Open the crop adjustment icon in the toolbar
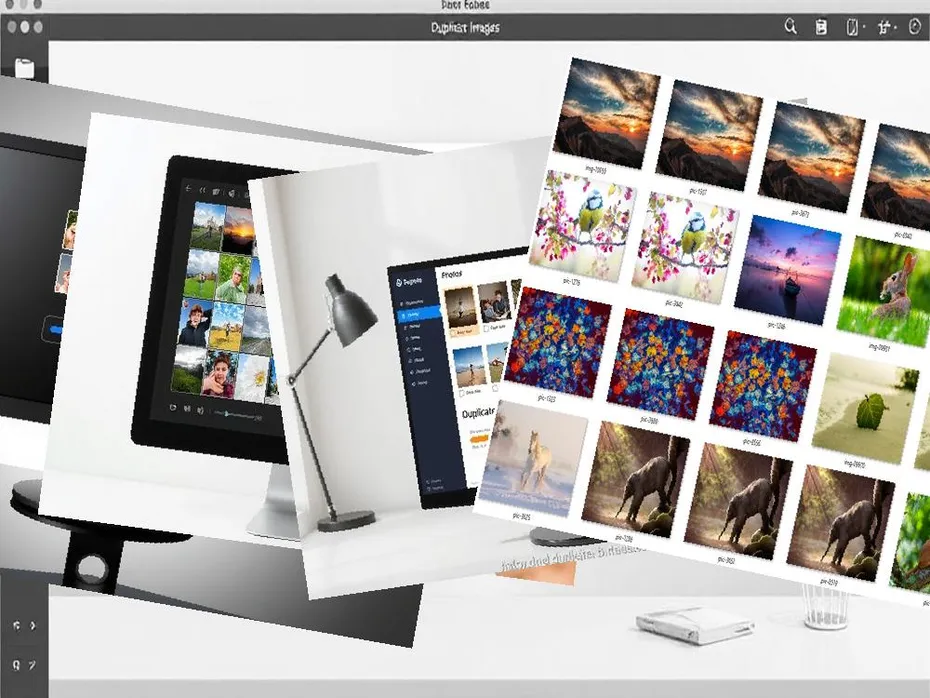930x698 pixels. click(x=885, y=27)
